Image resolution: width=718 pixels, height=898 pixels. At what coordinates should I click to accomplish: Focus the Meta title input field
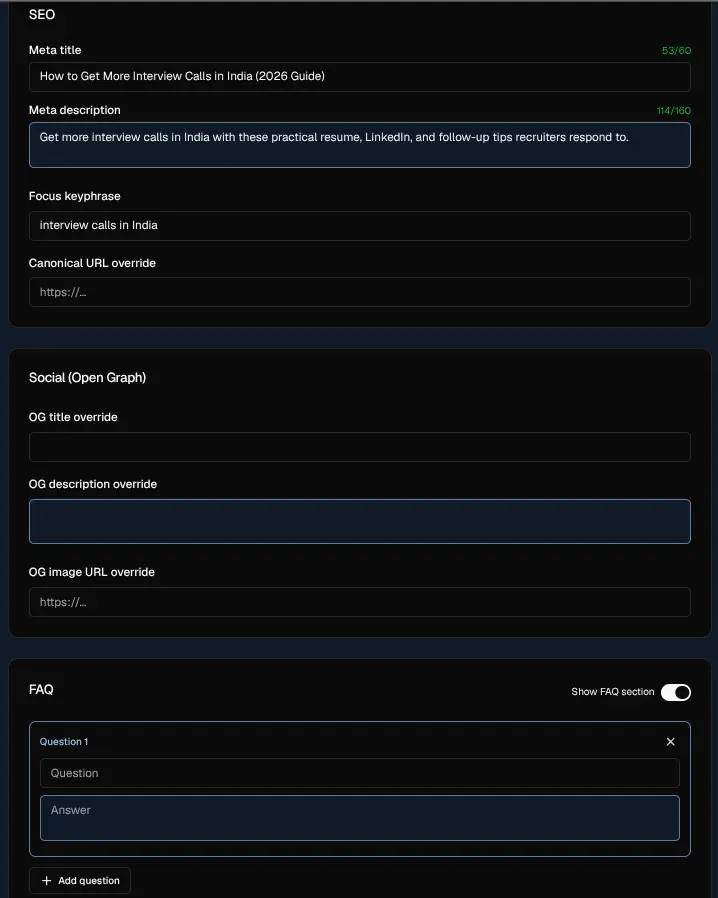pos(360,77)
